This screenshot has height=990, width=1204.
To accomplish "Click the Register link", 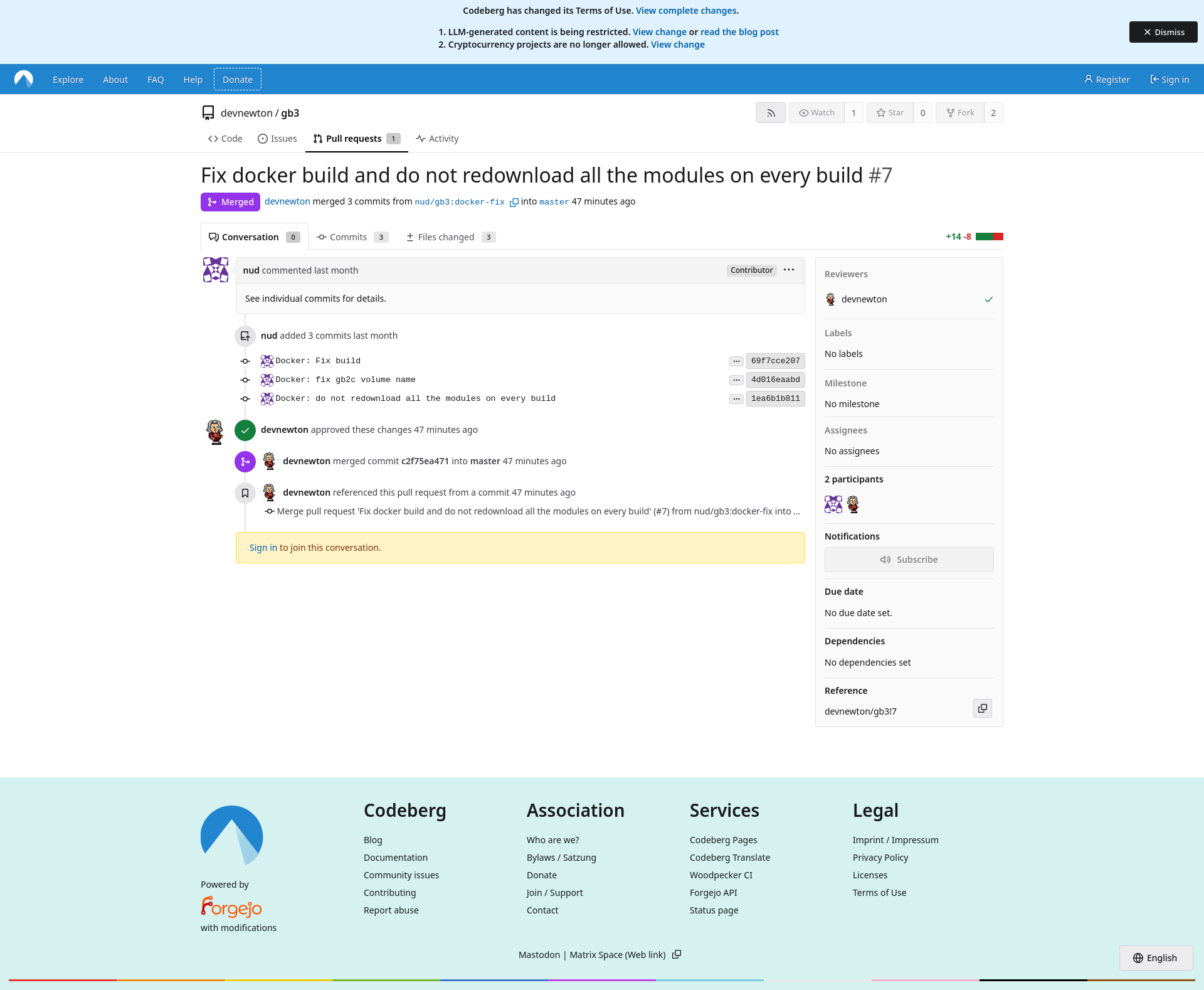I will click(x=1107, y=80).
